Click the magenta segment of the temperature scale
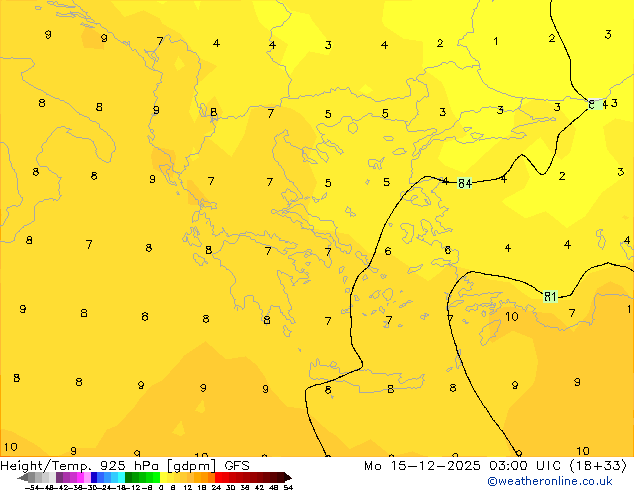634x490 pixels. click(x=80, y=477)
